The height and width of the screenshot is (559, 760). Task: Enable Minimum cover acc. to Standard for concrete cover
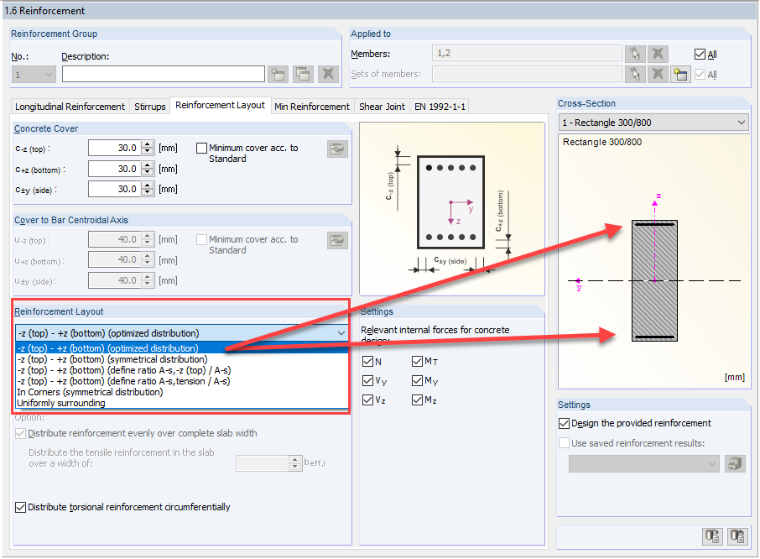click(202, 148)
